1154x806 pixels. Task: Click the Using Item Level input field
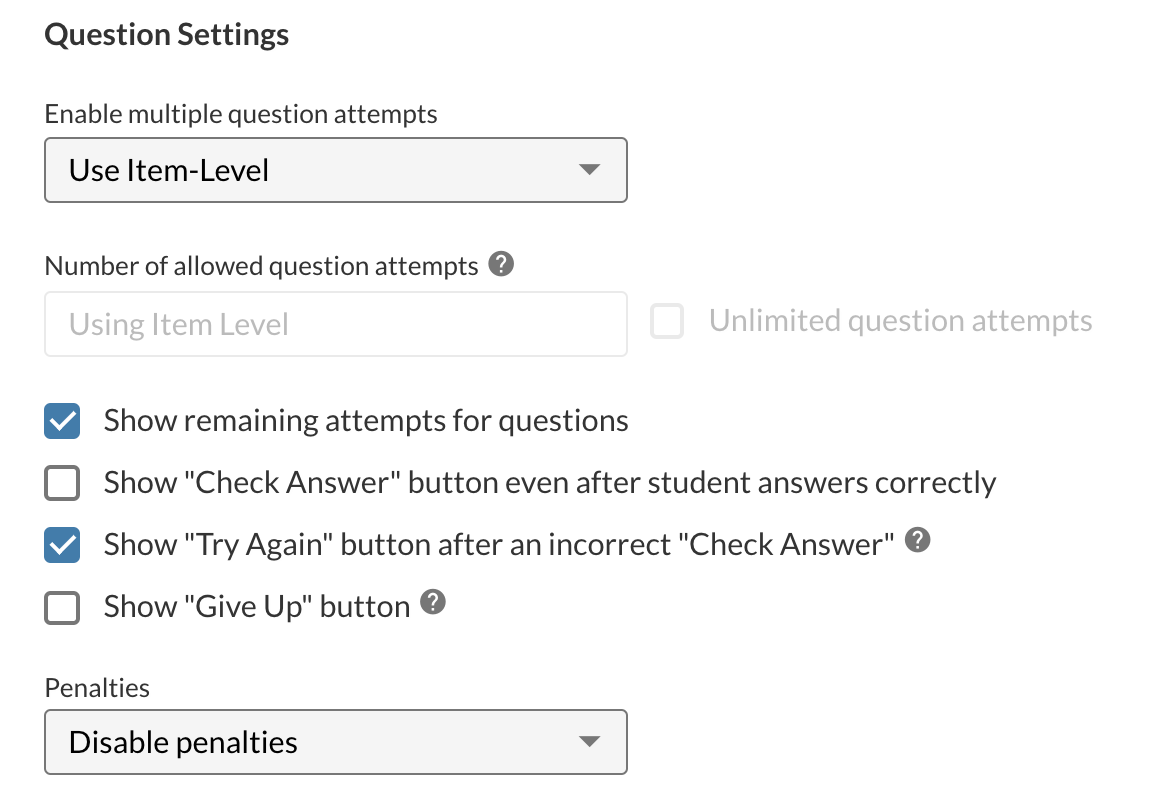point(335,323)
